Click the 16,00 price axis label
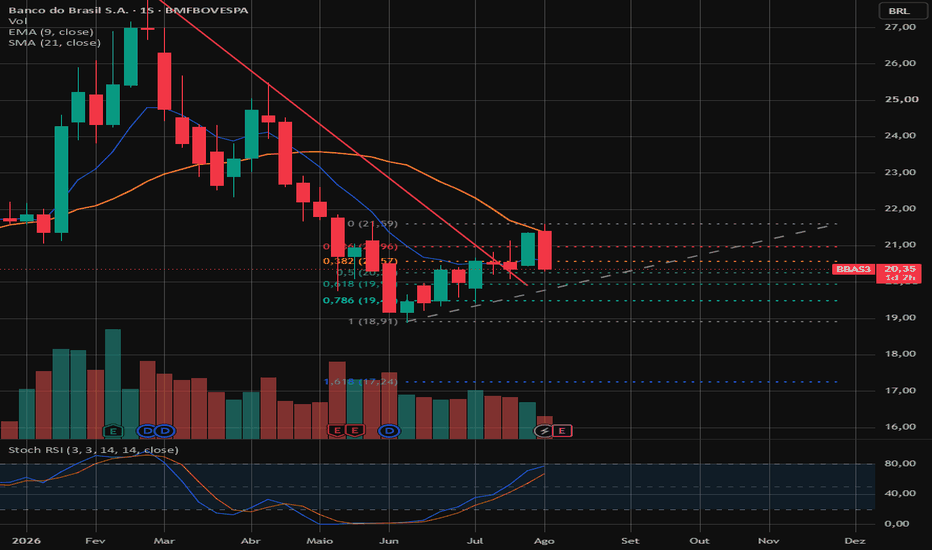The image size is (932, 550). 900,427
